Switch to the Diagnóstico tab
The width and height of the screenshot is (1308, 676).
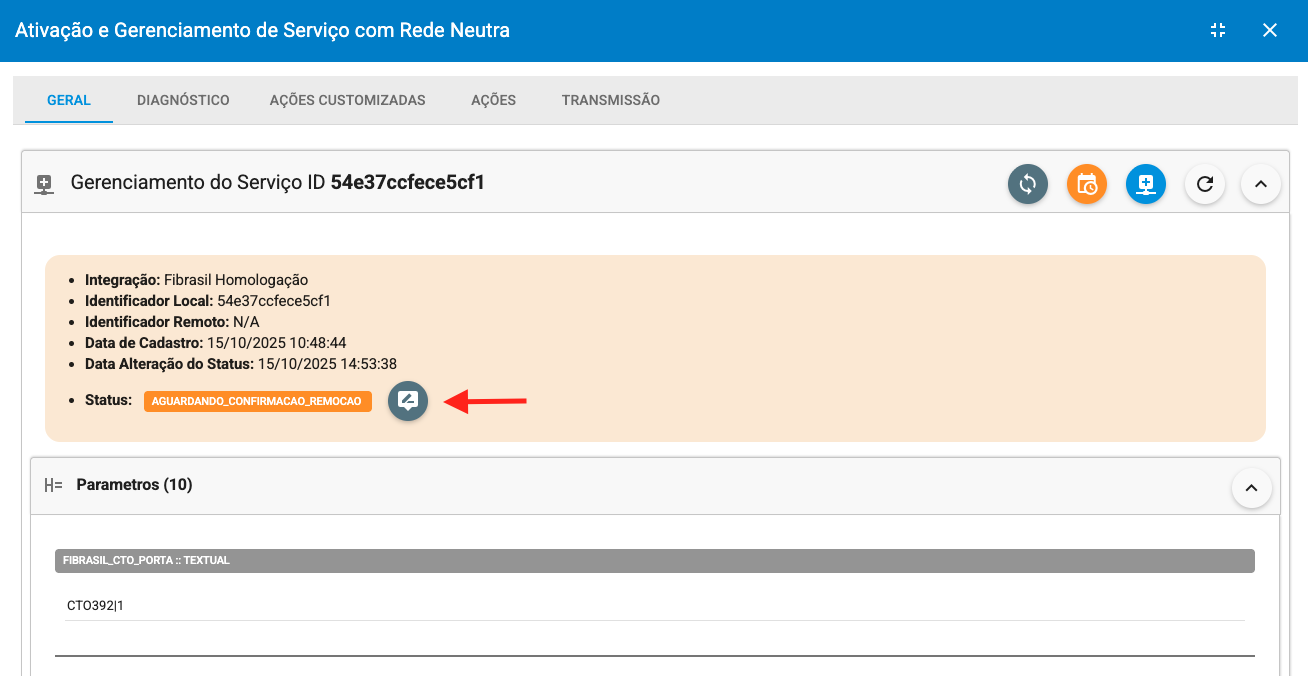pyautogui.click(x=183, y=100)
